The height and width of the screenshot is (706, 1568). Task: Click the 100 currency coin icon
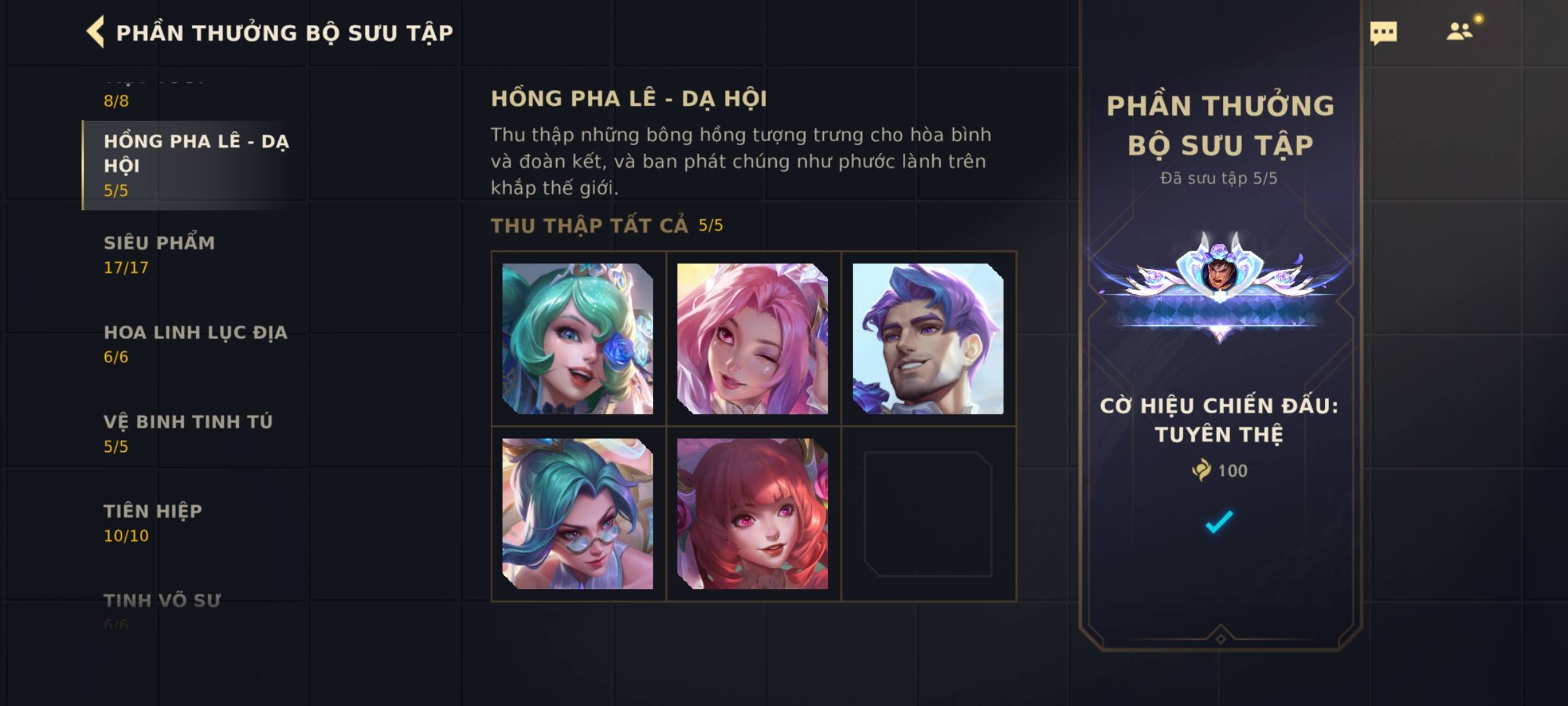point(1201,470)
